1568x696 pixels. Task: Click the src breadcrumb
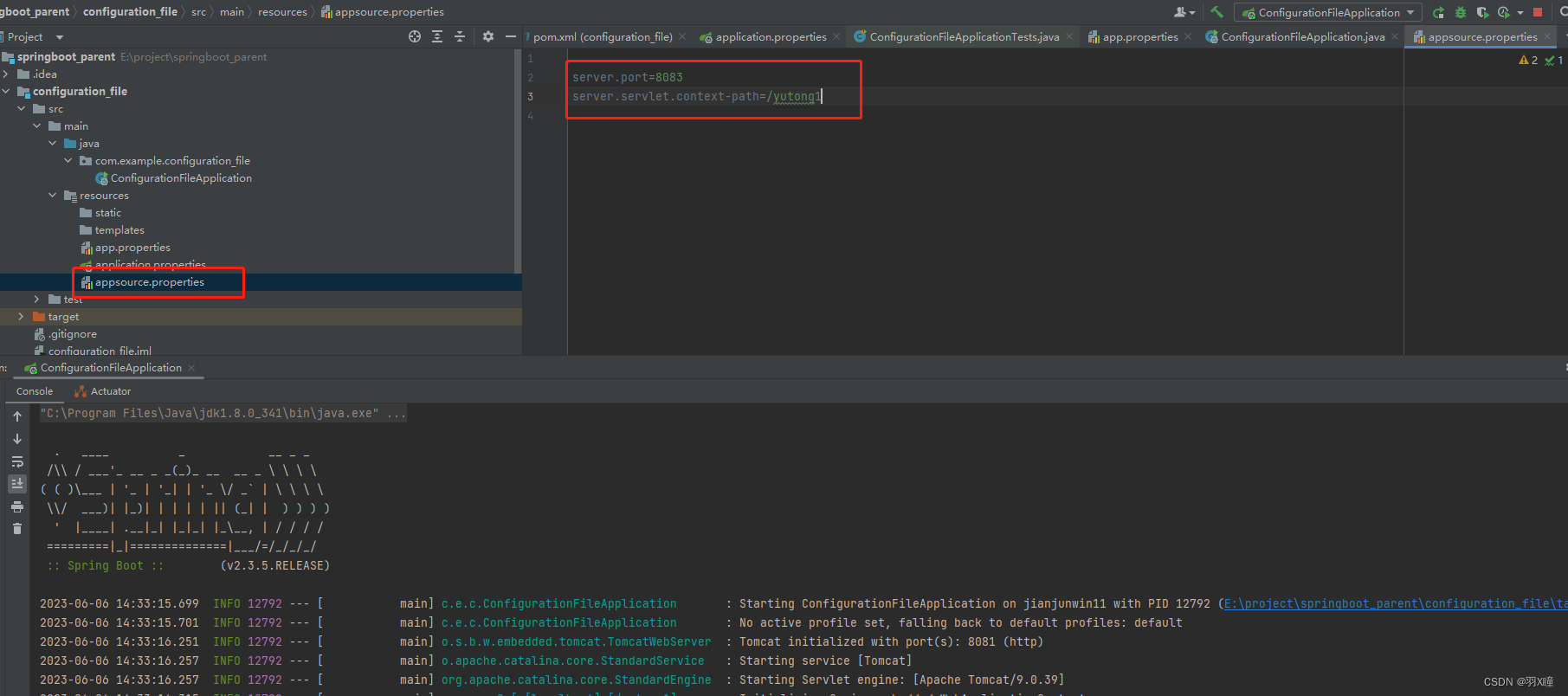pos(198,11)
